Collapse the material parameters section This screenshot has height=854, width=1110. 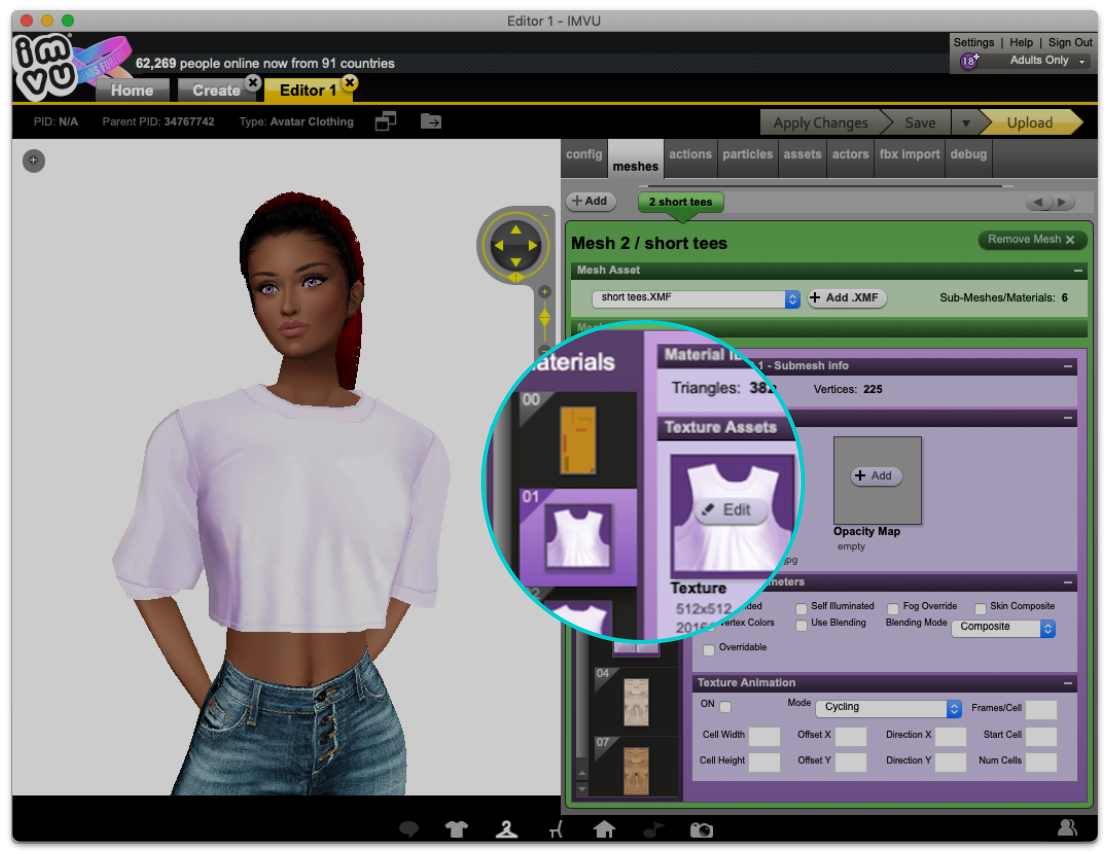pos(1068,582)
